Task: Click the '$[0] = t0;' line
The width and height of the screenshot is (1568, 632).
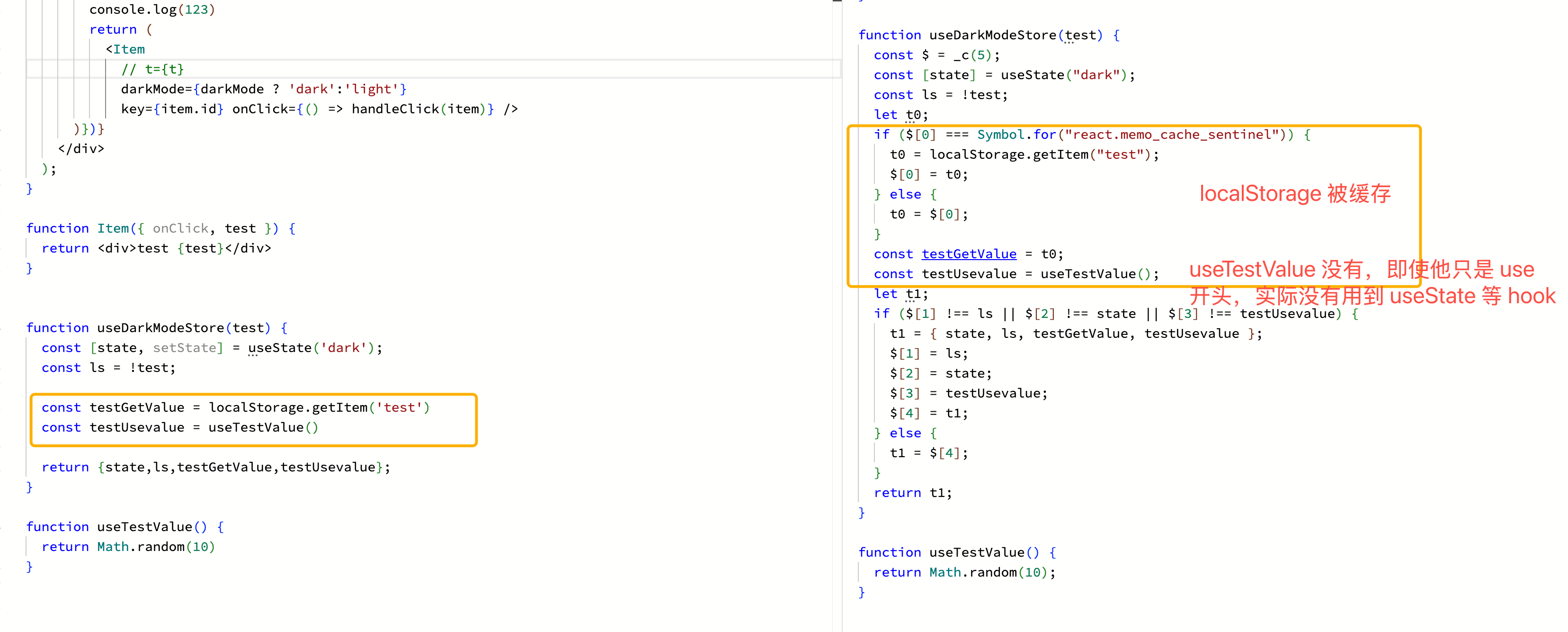Action: [929, 175]
